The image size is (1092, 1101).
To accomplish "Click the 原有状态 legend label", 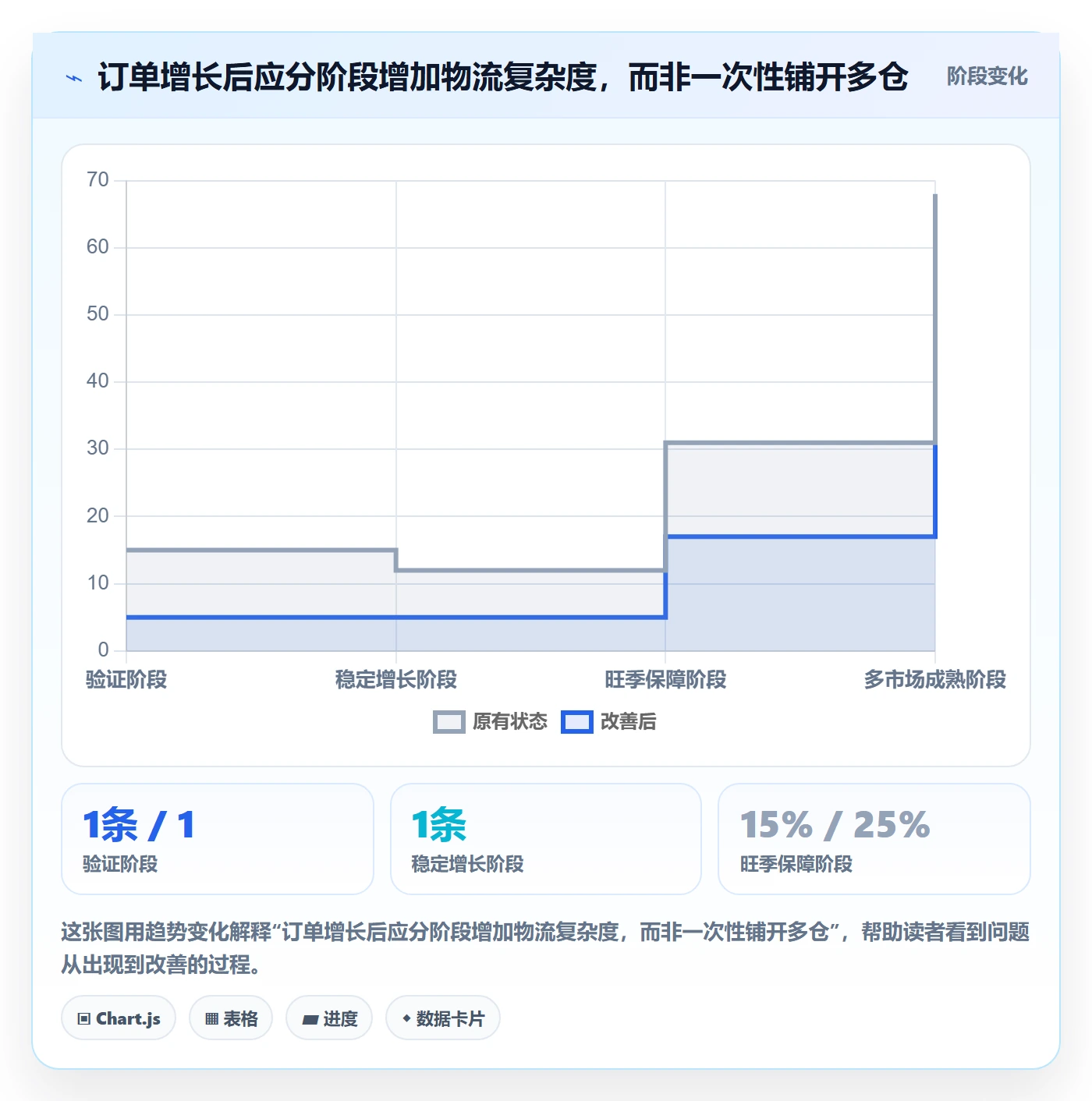I will click(510, 722).
